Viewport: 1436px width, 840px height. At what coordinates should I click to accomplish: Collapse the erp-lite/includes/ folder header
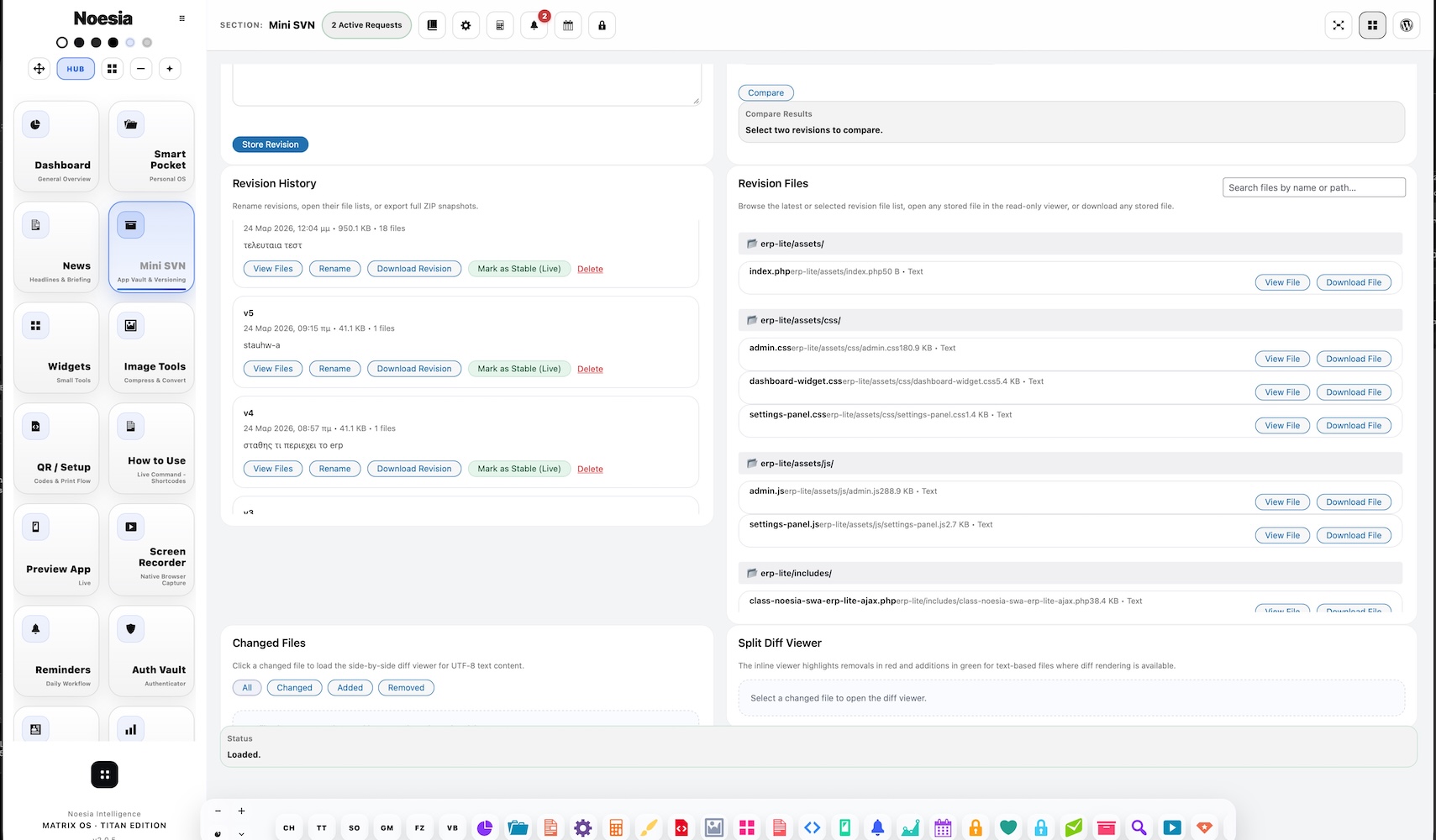tap(1070, 574)
